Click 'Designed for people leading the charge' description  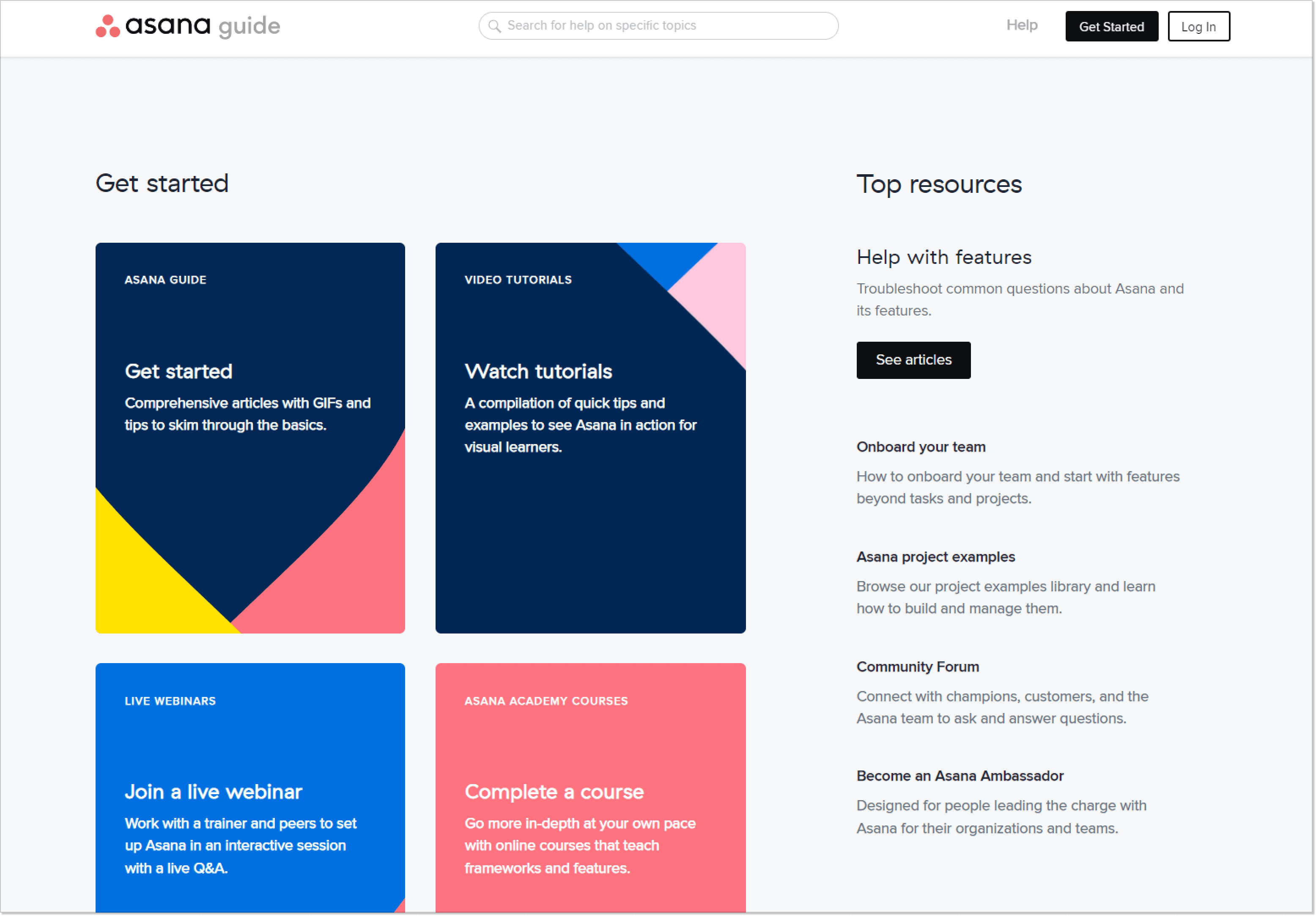point(1001,817)
